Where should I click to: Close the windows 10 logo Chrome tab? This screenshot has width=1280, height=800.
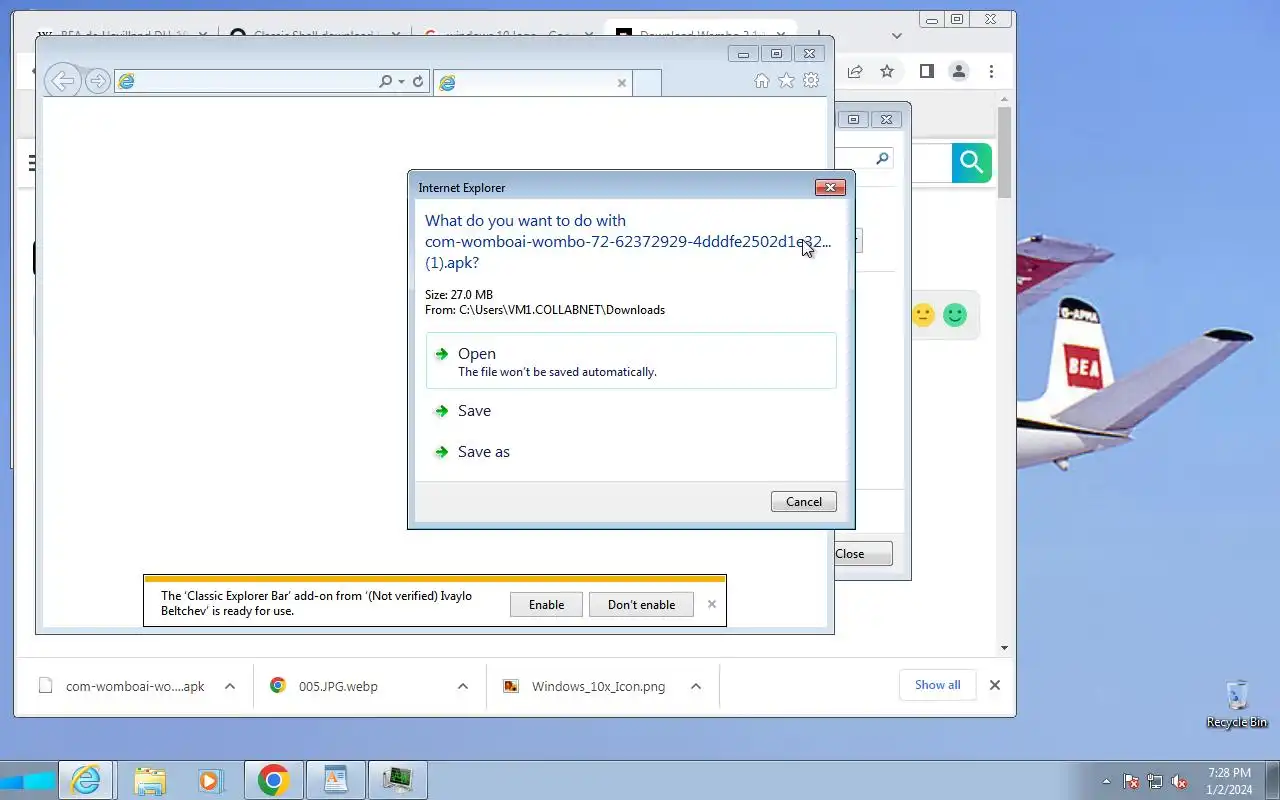tap(591, 34)
